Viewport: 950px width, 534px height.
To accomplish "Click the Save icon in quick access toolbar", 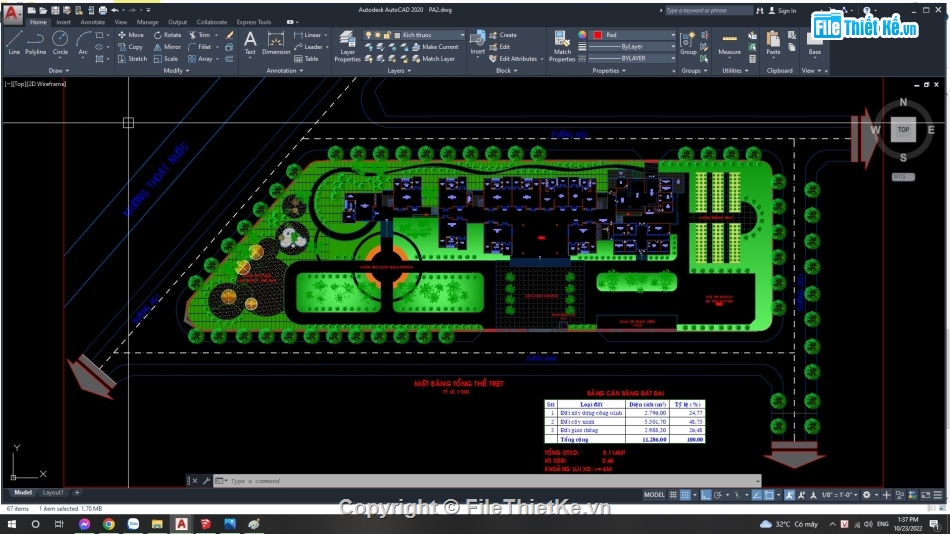I will point(55,10).
